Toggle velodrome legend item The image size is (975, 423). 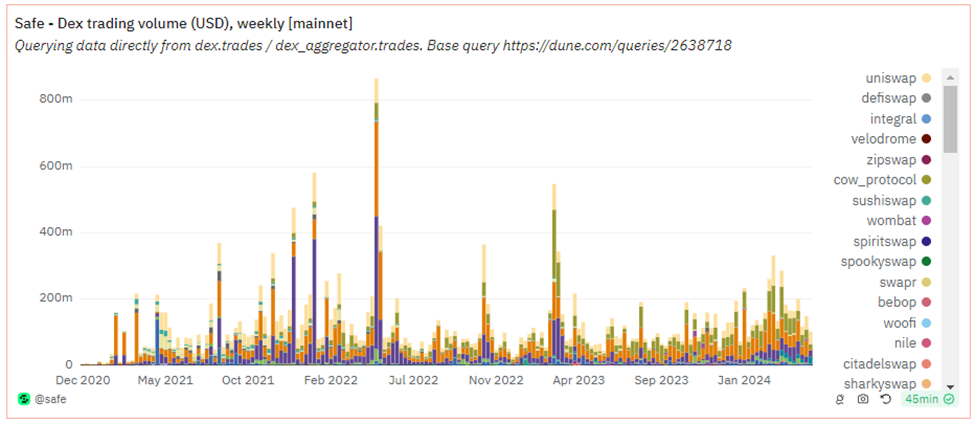click(x=891, y=139)
